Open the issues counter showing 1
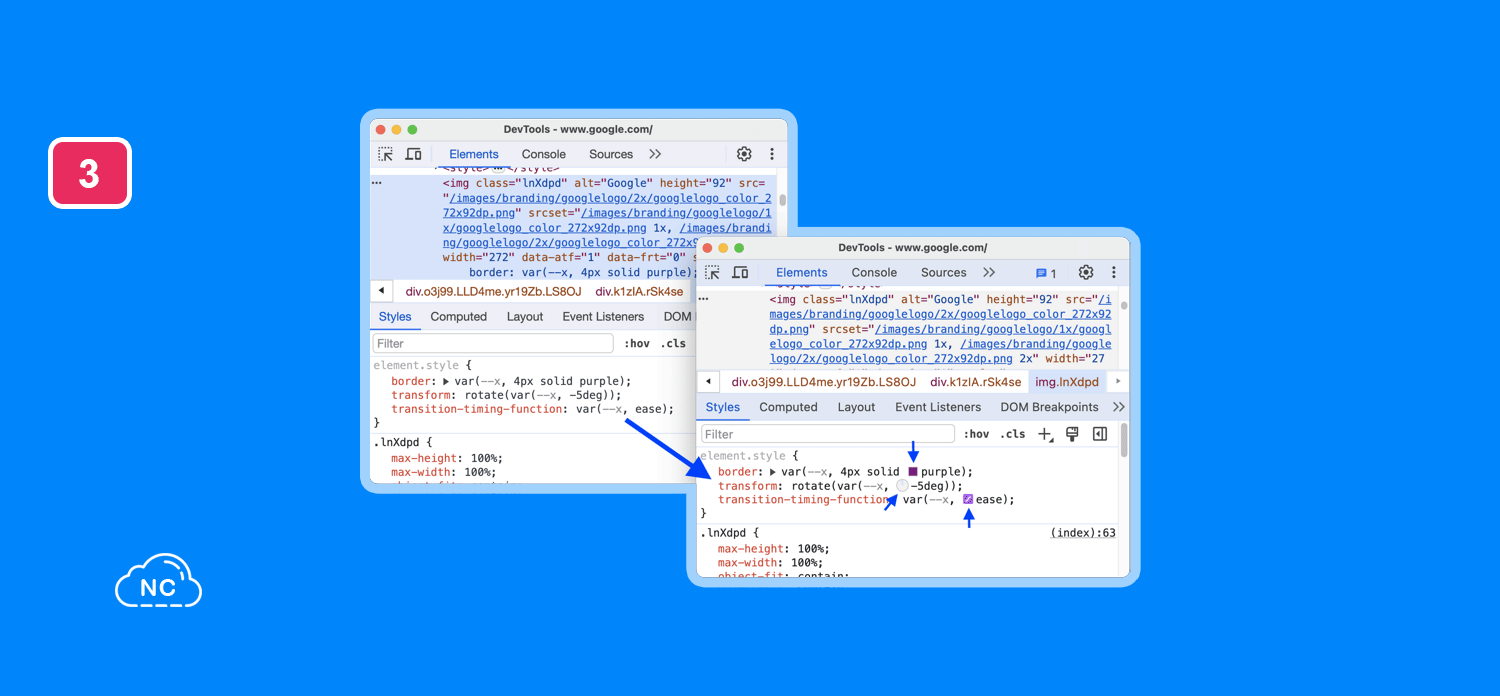 click(x=1046, y=273)
